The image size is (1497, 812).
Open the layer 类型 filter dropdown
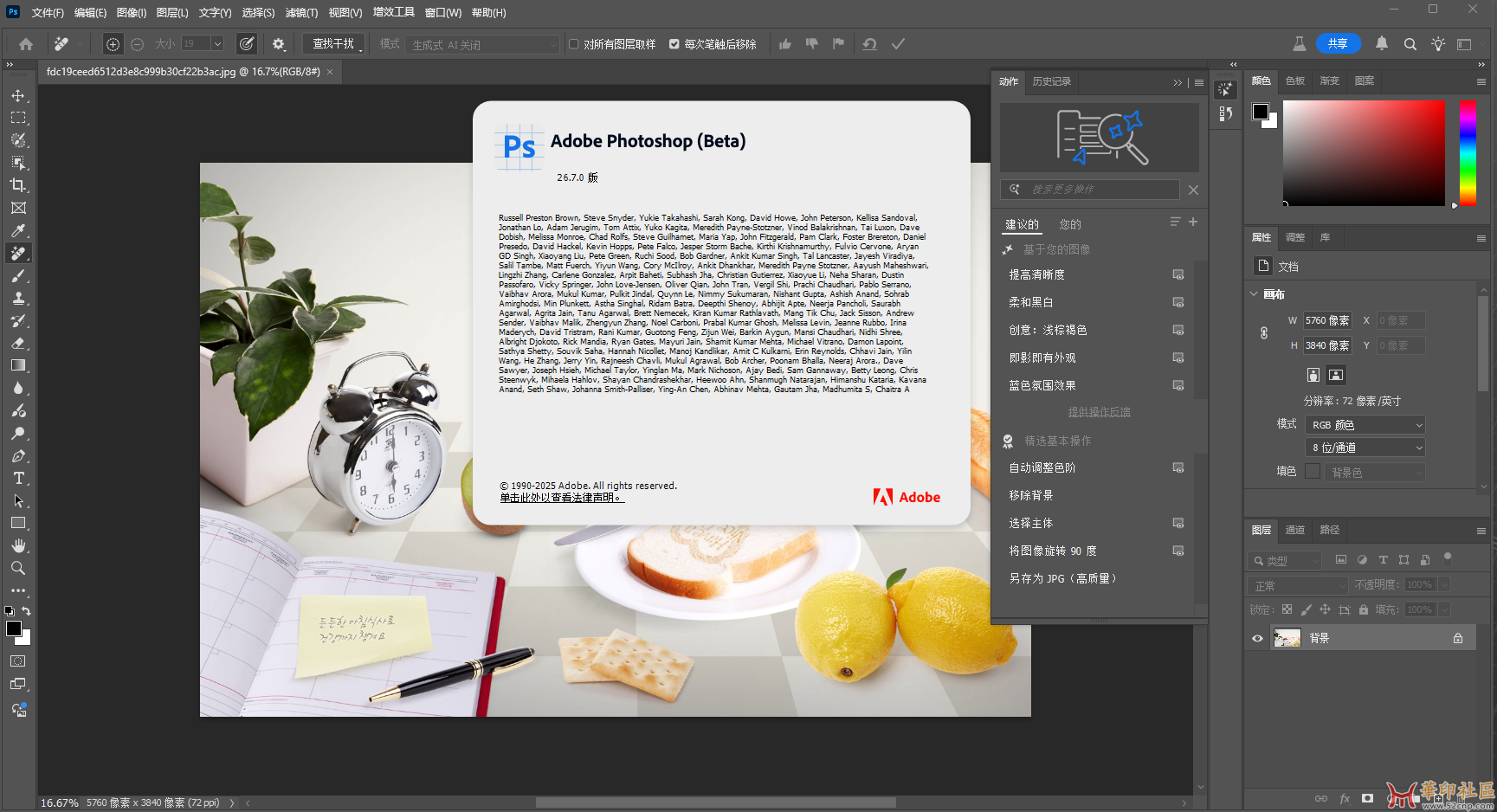pos(1285,560)
